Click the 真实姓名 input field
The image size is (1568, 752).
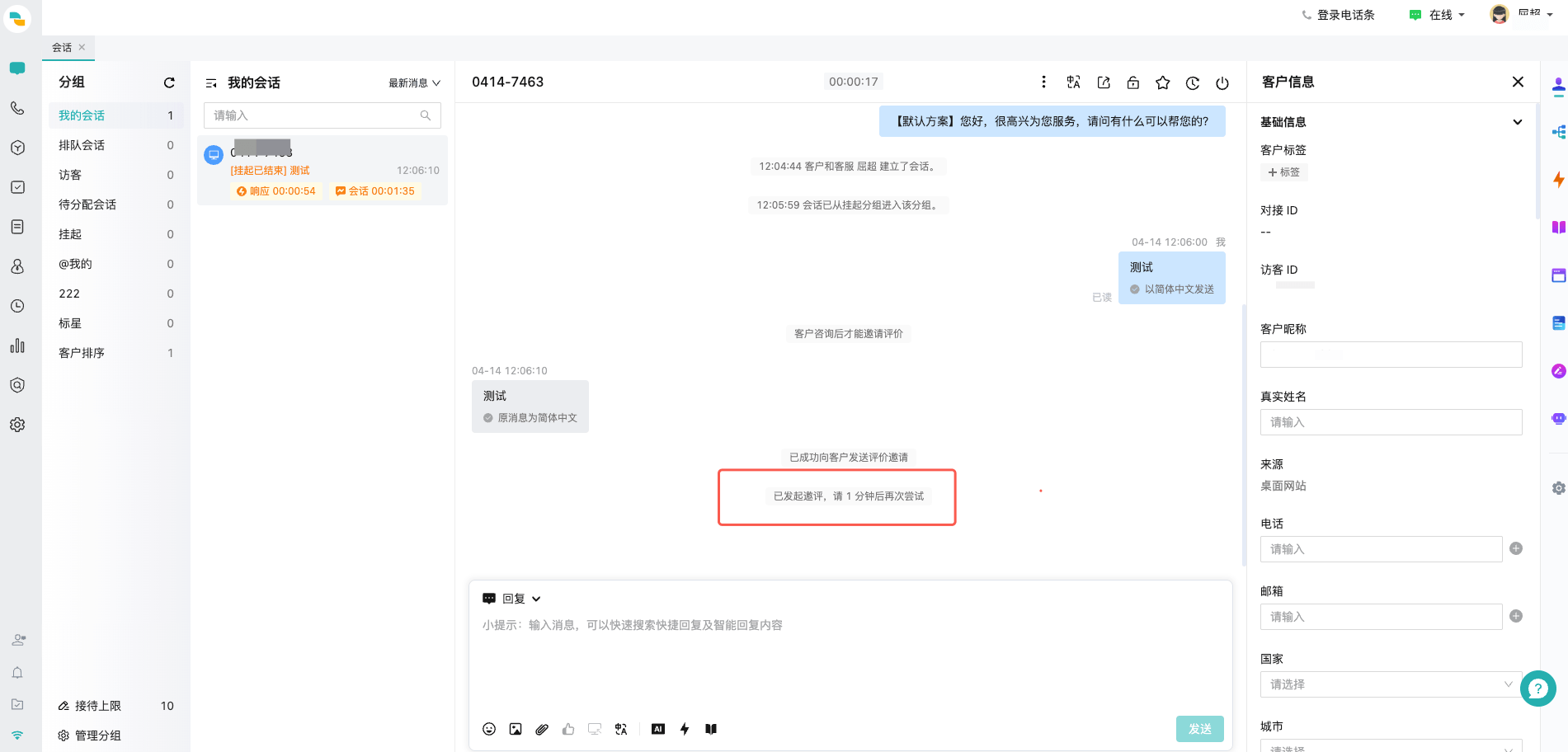1391,422
